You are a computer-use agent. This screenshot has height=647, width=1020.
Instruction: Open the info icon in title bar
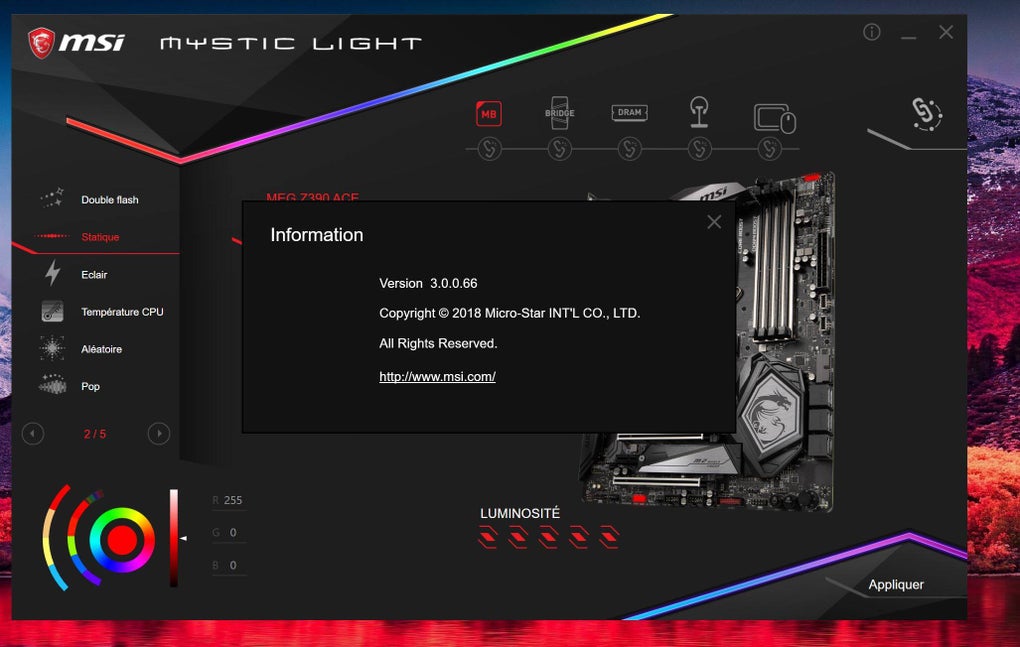[x=872, y=32]
